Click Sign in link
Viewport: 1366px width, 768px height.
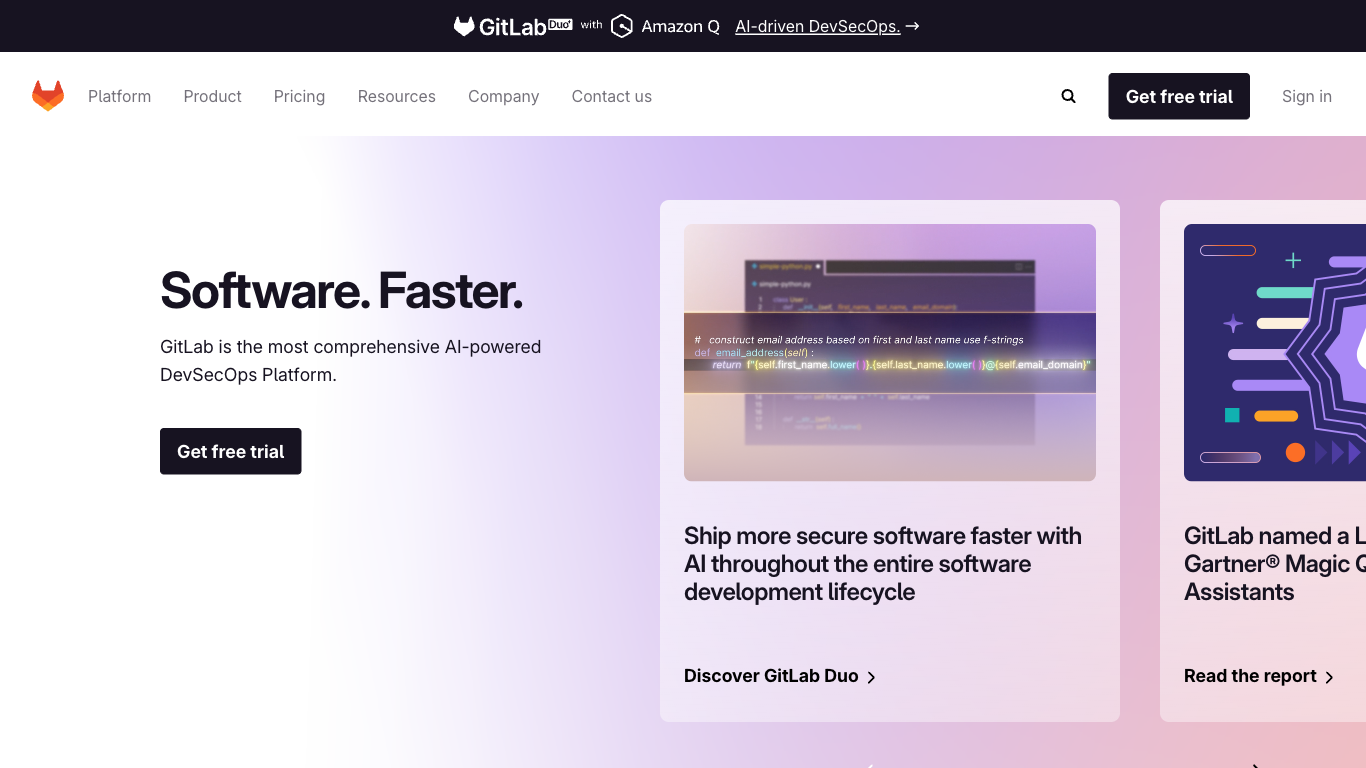[x=1306, y=96]
